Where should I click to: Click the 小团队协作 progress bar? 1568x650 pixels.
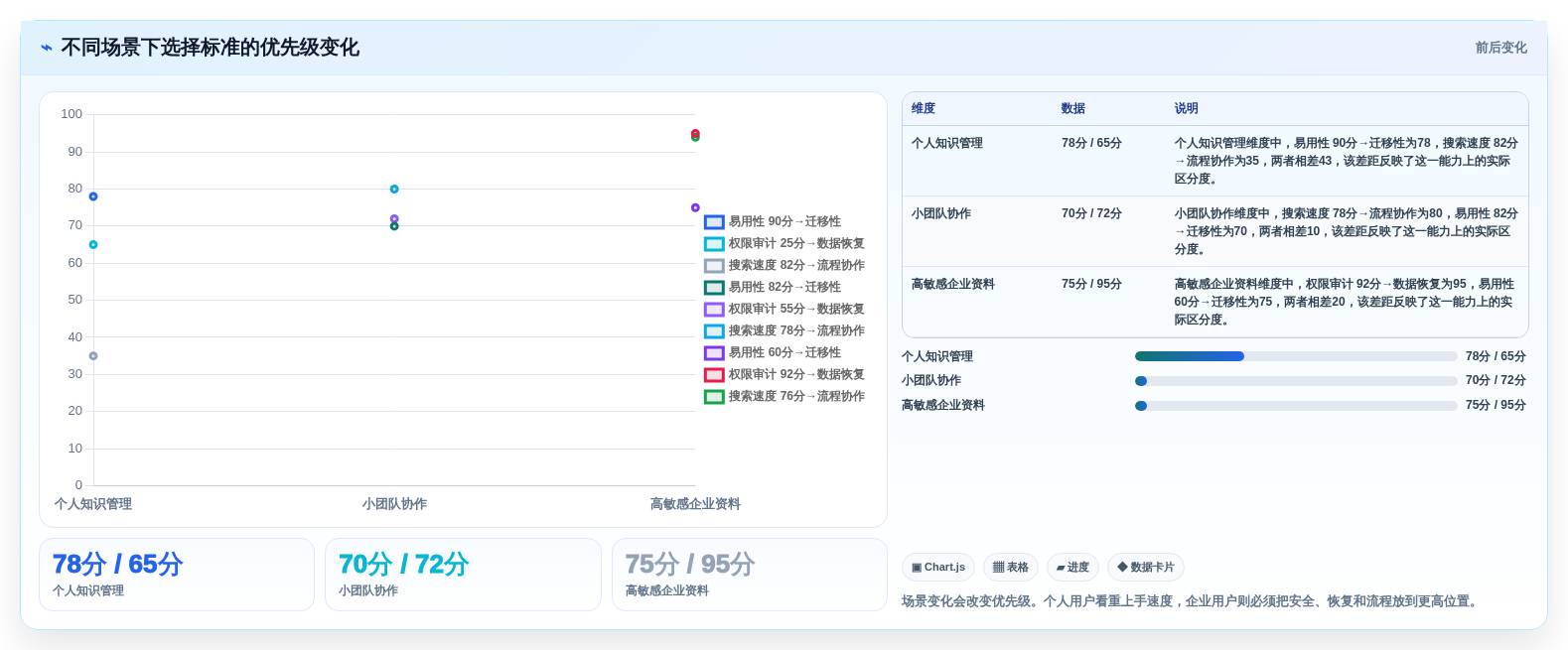coord(1296,381)
